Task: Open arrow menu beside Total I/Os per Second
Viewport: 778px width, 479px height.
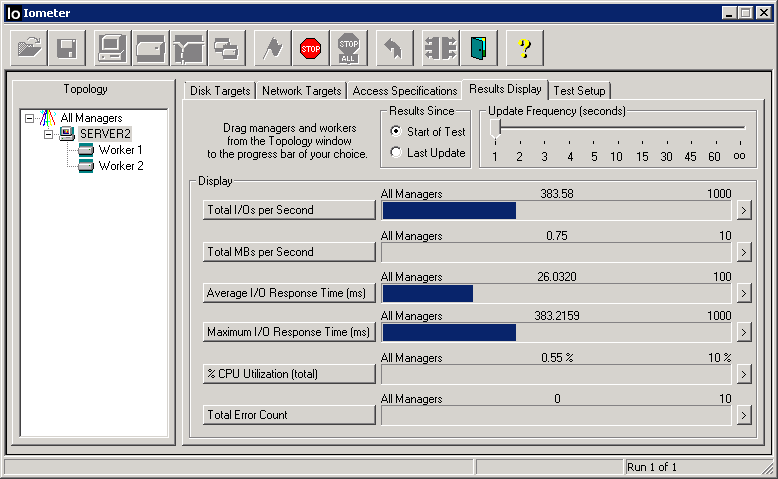Action: point(743,210)
